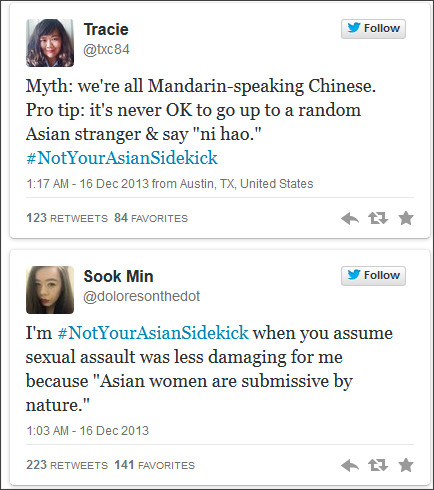Open Tracie's profile picture

50,43
